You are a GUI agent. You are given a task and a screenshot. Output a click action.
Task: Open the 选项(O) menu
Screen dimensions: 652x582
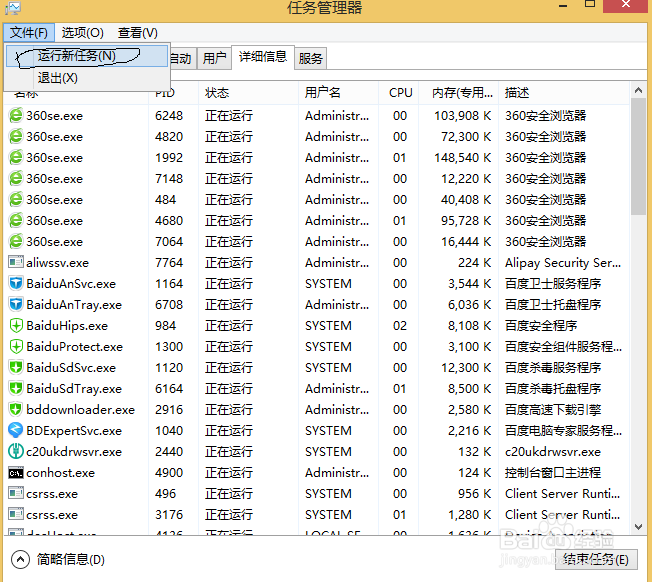(x=82, y=32)
